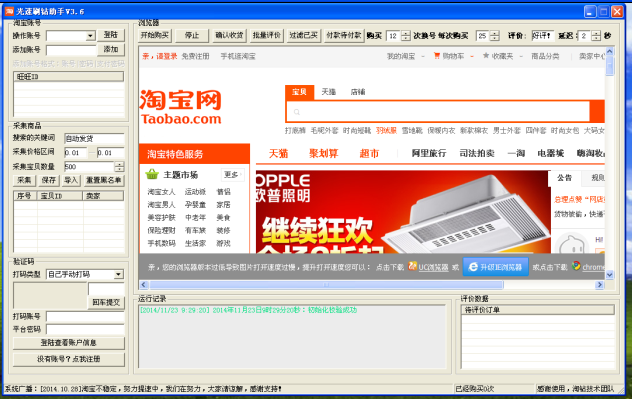The width and height of the screenshot is (632, 399).
Task: Click 确认收货 button
Action: pyautogui.click(x=229, y=35)
